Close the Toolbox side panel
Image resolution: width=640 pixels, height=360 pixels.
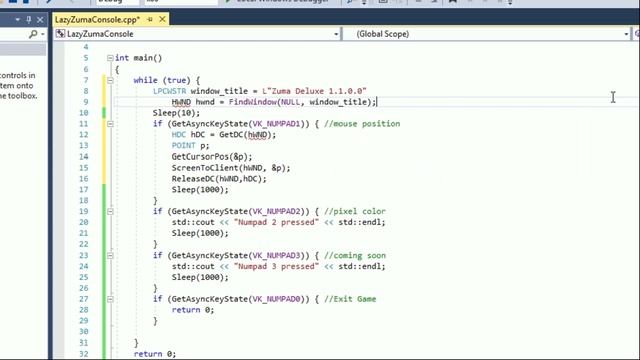[40, 20]
